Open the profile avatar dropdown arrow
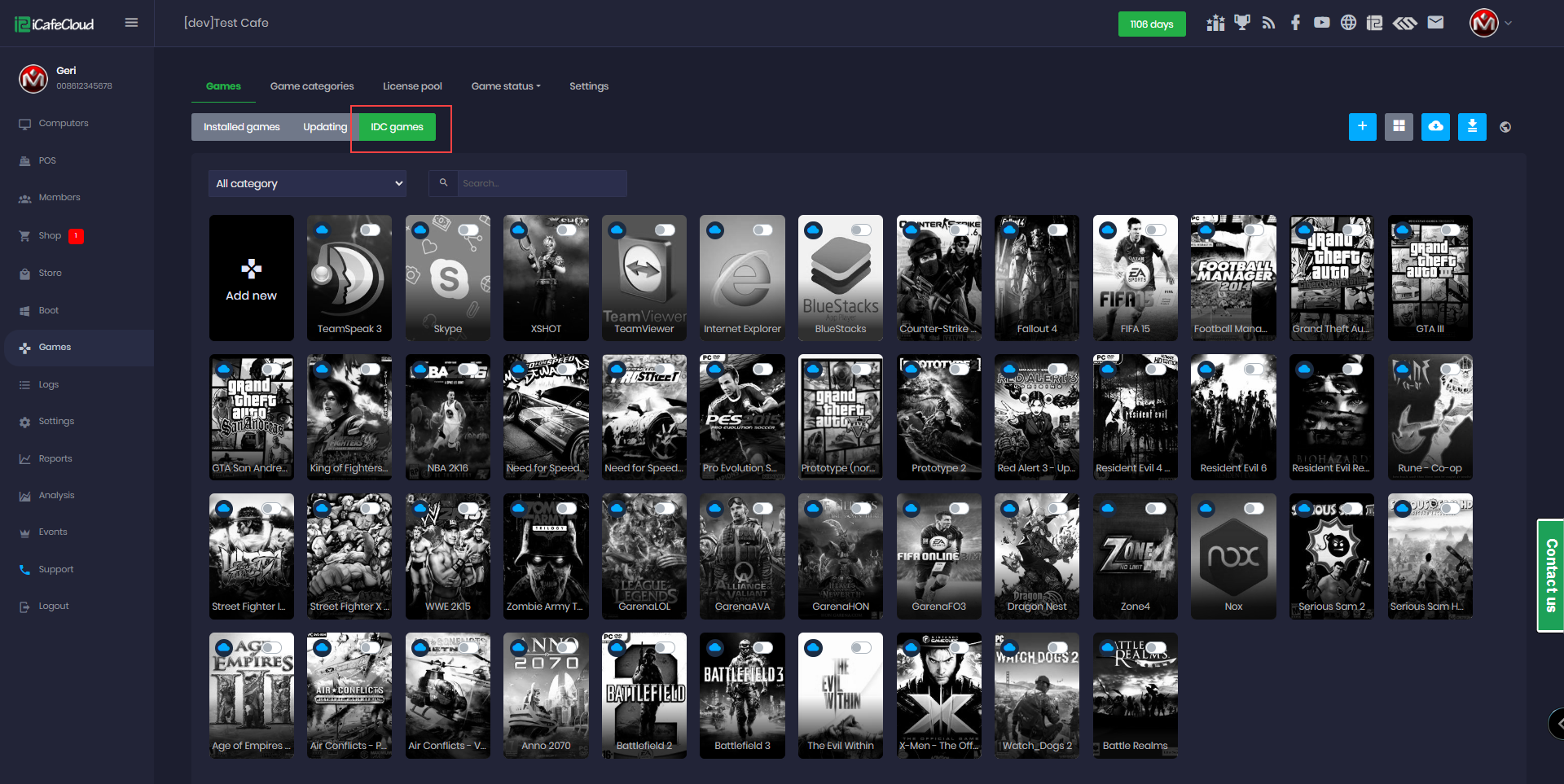The image size is (1564, 784). pos(1508,24)
